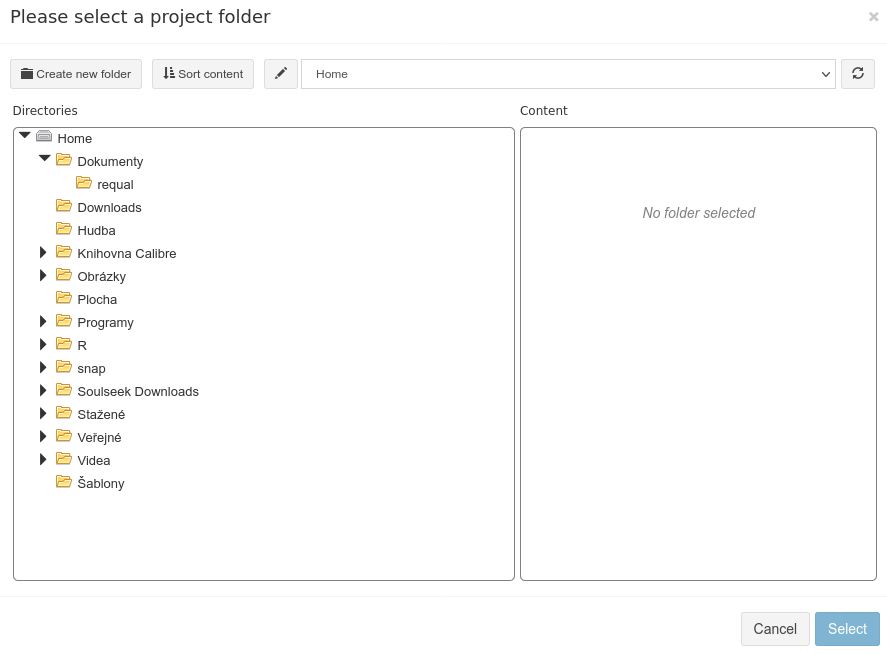Click the Stažené folder icon
This screenshot has width=887, height=655.
pos(64,413)
